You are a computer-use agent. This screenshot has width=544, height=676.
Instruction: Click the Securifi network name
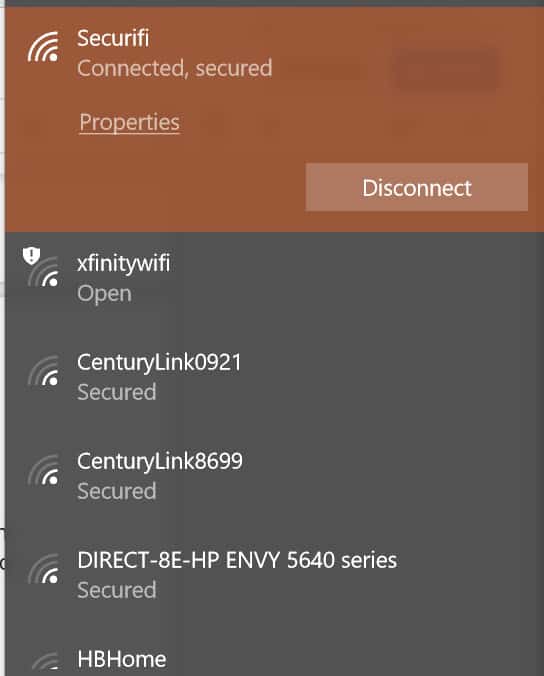[x=113, y=38]
